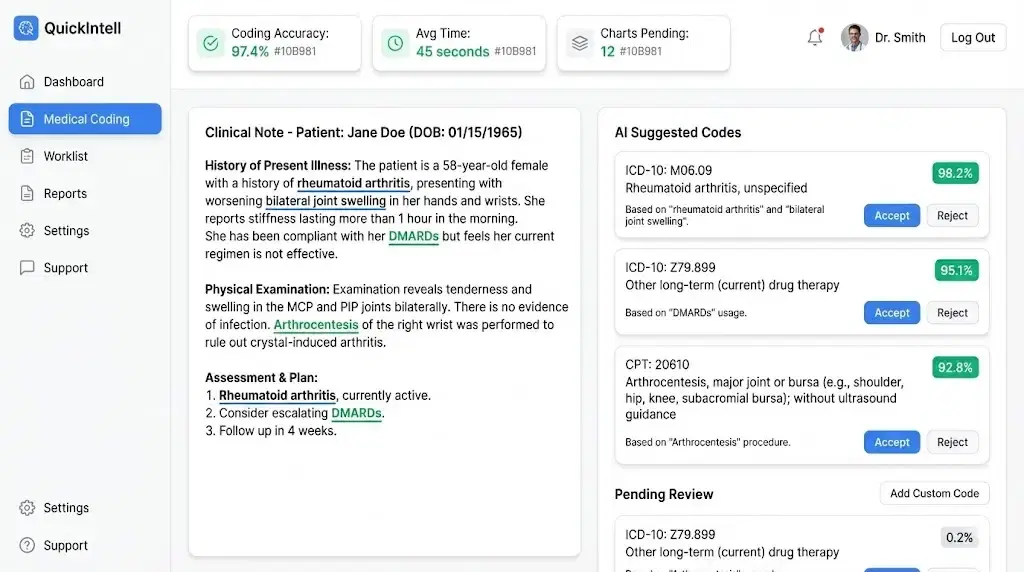Viewport: 1024px width, 572px height.
Task: Click the upper Settings gear icon
Action: click(27, 230)
